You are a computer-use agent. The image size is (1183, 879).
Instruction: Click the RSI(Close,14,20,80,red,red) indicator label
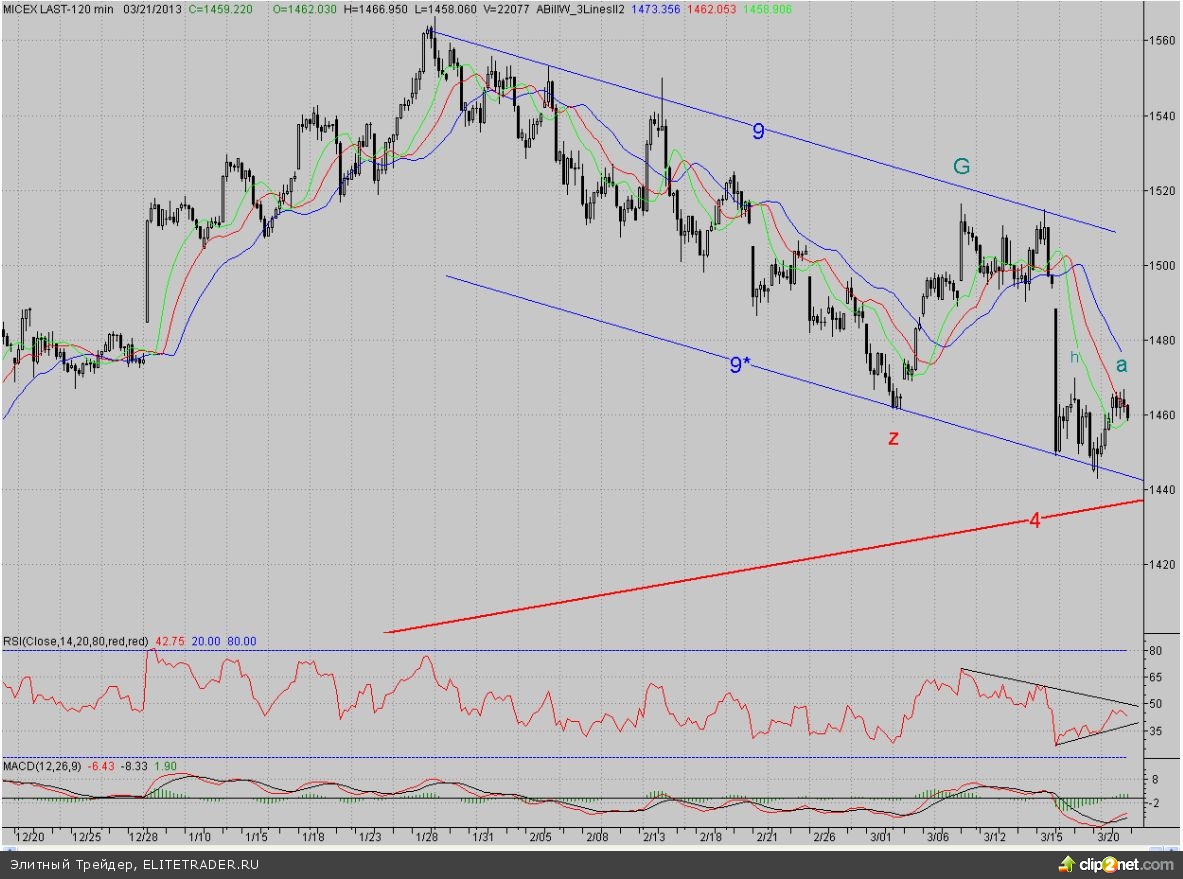click(75, 641)
